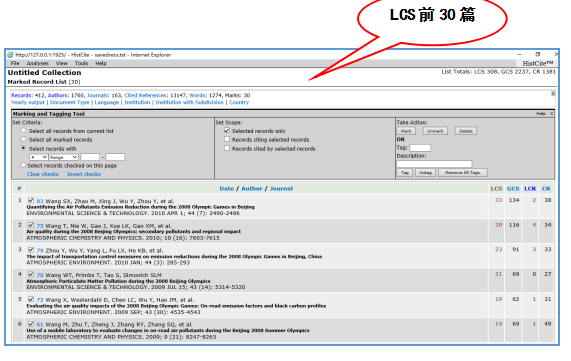Sort records by Author
This screenshot has width=571, height=361.
click(x=252, y=189)
